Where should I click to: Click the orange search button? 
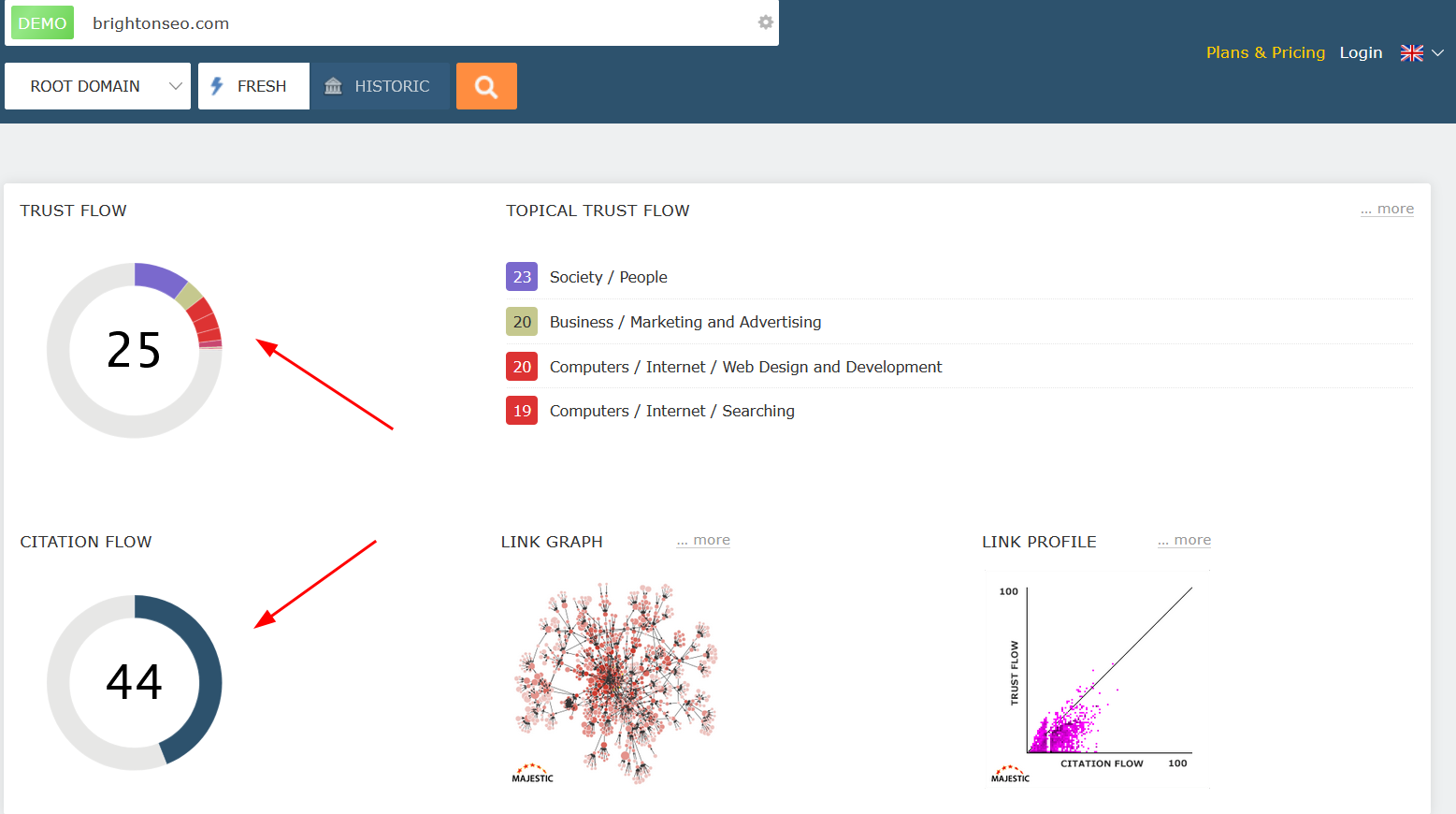point(486,86)
